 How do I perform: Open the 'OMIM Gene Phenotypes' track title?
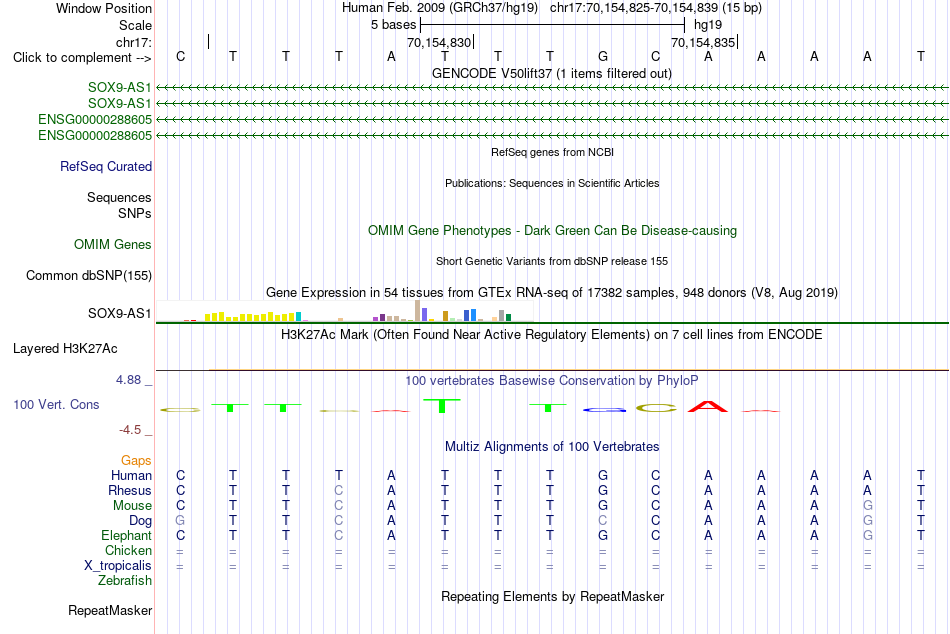[552, 230]
